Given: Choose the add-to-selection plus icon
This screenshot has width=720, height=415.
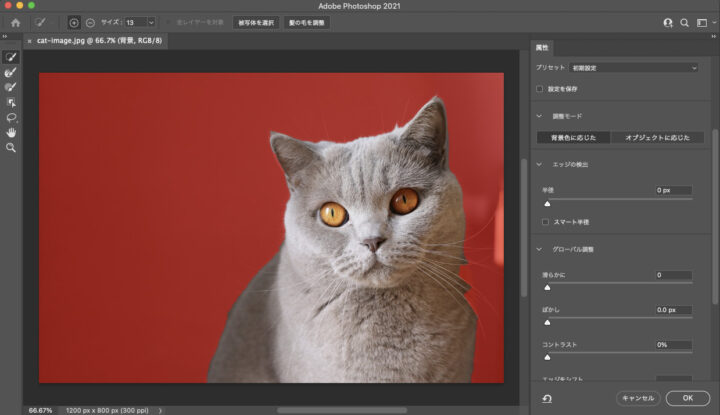Looking at the screenshot, I should pyautogui.click(x=73, y=22).
